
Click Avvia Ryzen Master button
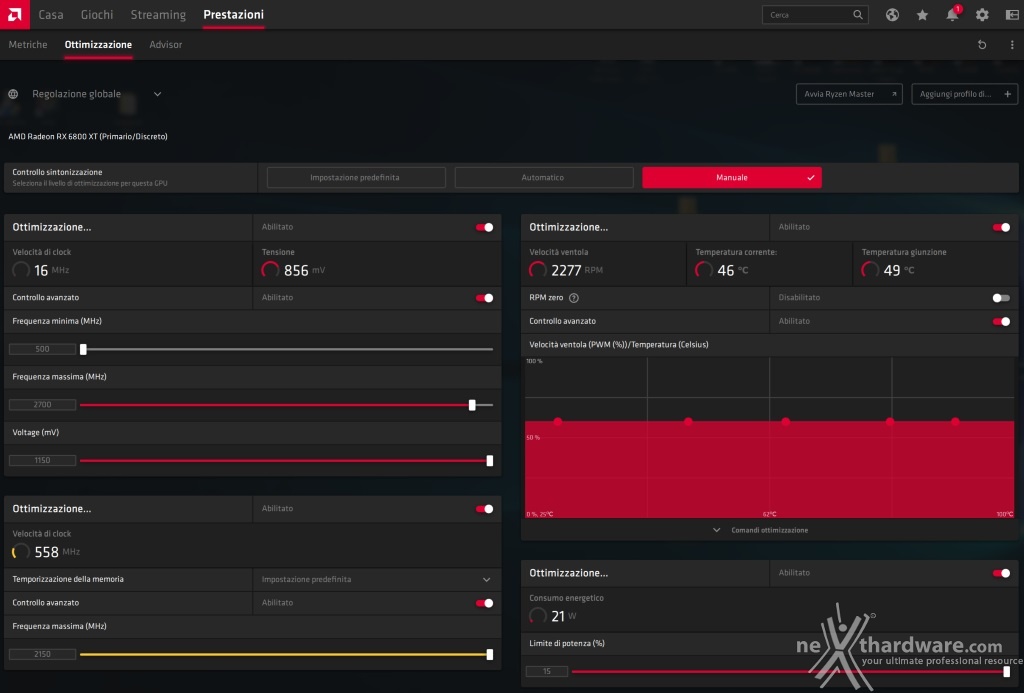[x=849, y=94]
